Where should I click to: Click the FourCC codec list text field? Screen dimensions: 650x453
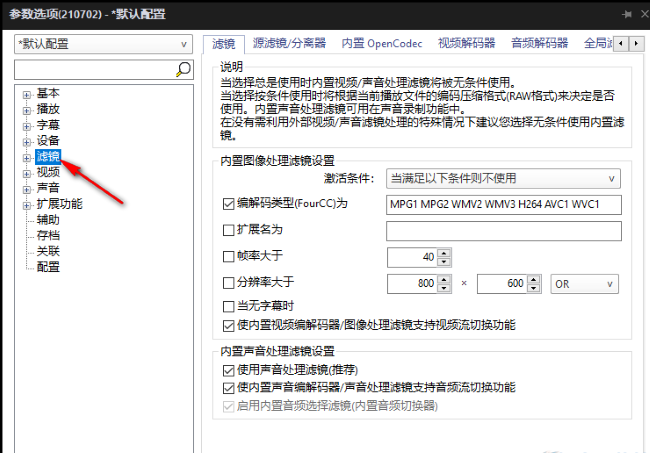click(503, 205)
